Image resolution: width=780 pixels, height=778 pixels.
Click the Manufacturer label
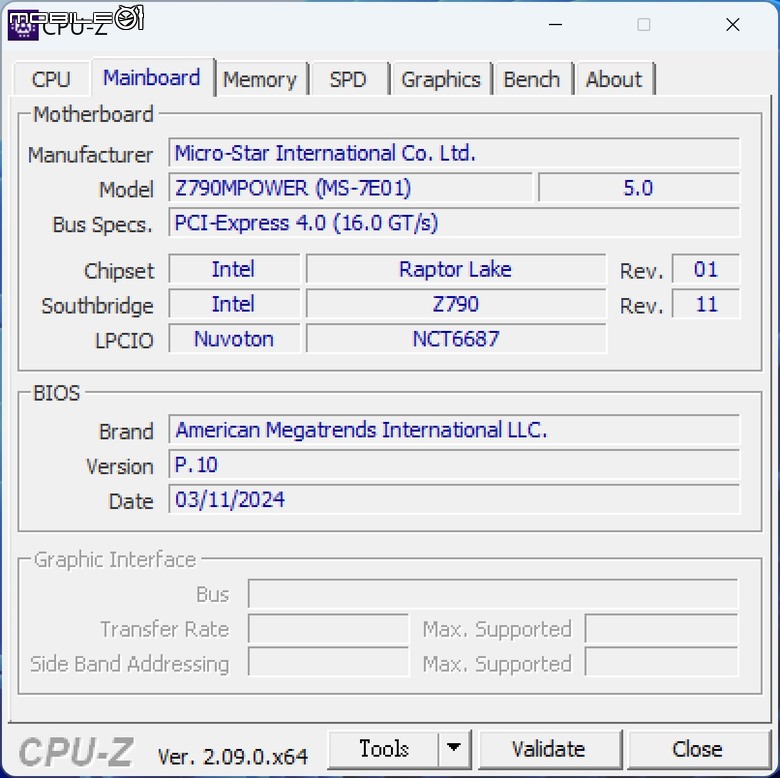pyautogui.click(x=90, y=155)
